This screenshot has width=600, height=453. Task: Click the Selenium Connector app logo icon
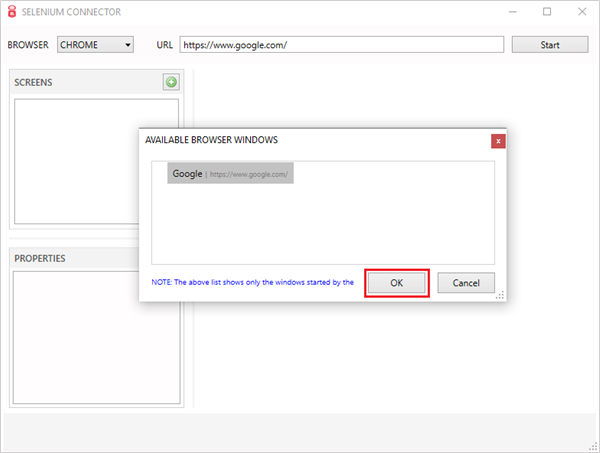coord(12,11)
